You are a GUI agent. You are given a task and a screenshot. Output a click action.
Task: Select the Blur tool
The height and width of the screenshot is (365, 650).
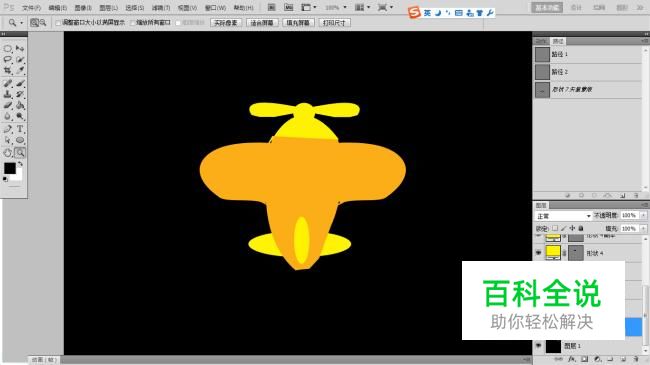coord(7,116)
